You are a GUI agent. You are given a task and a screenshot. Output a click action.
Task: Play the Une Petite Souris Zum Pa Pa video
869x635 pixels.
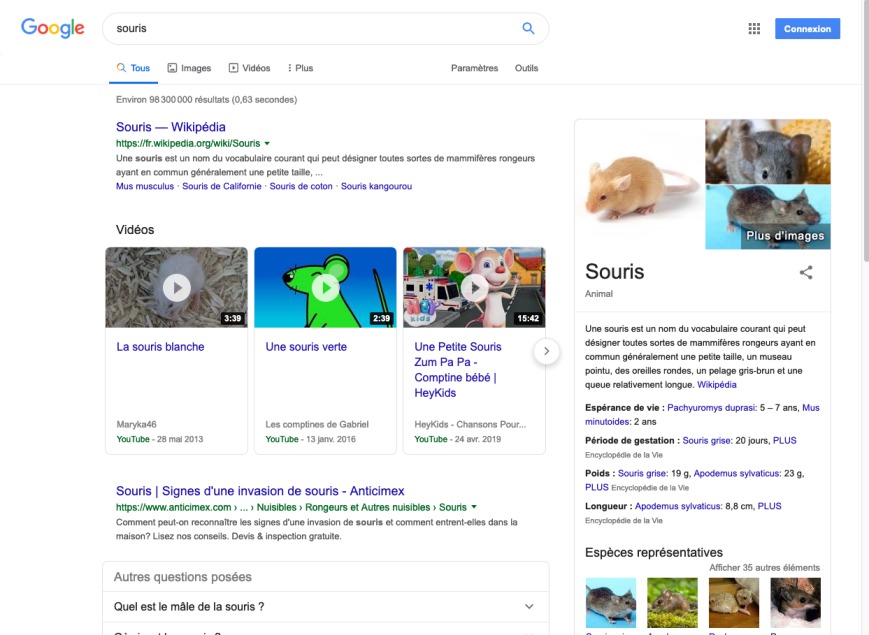(474, 288)
